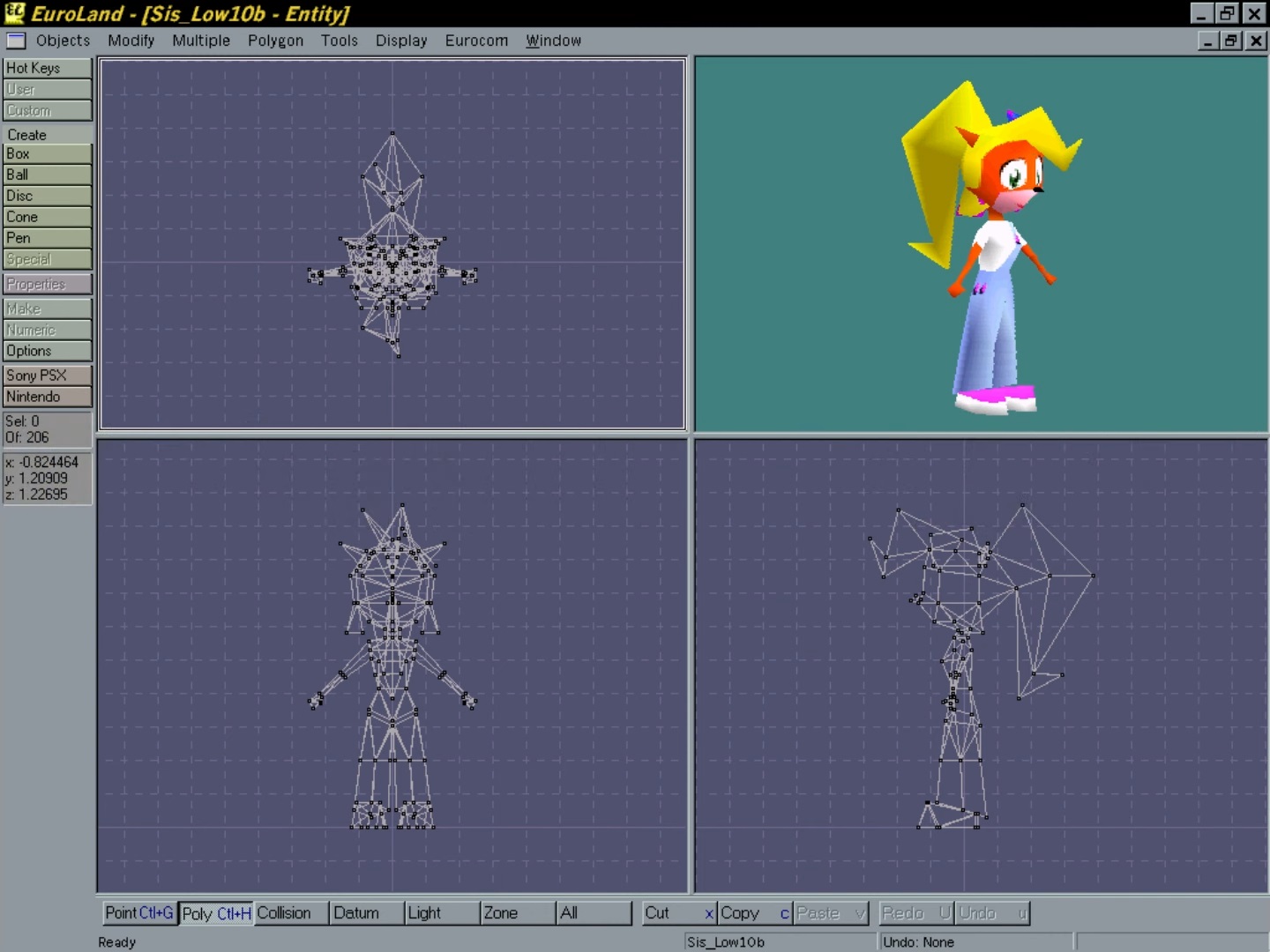Click the Undo button
1270x952 pixels.
click(992, 913)
